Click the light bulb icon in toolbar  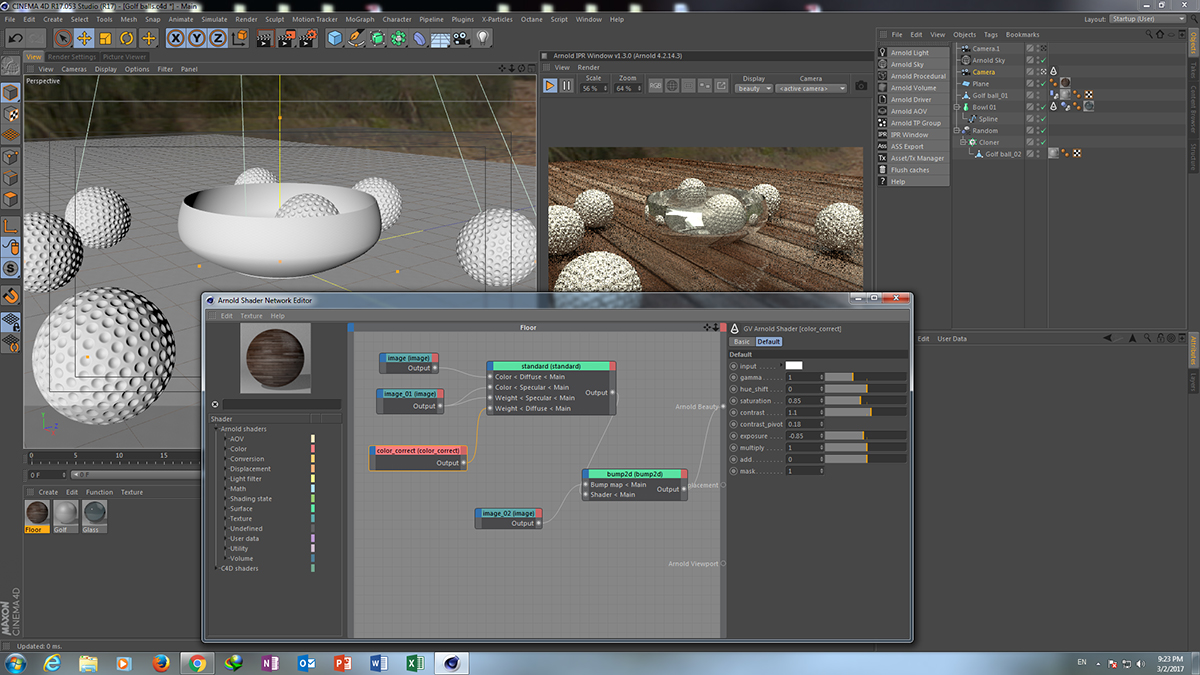[x=483, y=38]
